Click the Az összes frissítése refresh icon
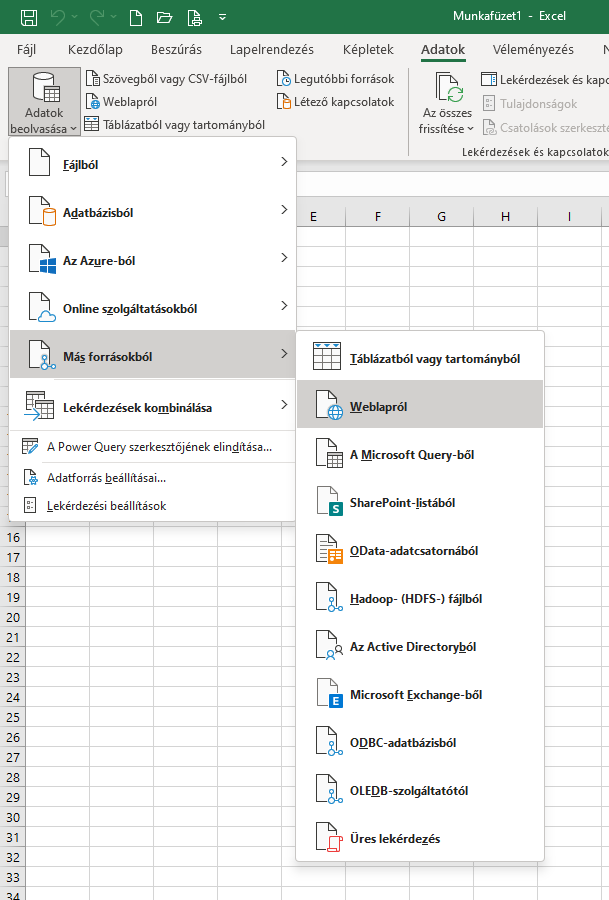This screenshot has height=900, width=609. coord(449,87)
